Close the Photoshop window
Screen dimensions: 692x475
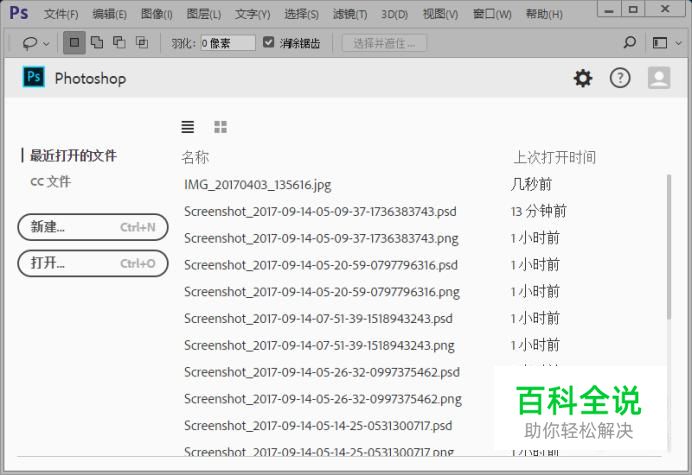click(x=666, y=9)
